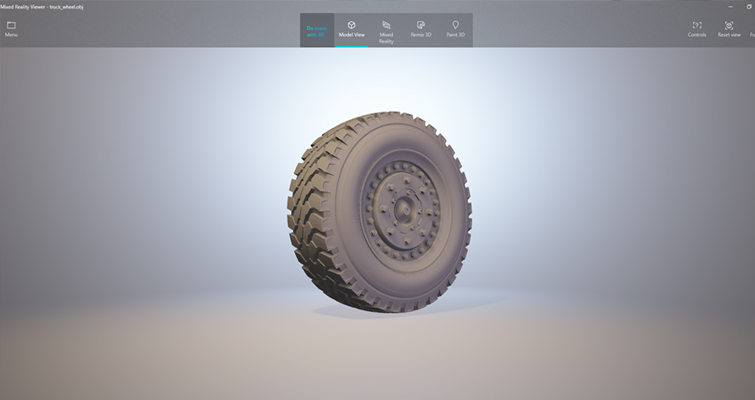
Task: Open the Menu icon at top left
Action: 11,25
